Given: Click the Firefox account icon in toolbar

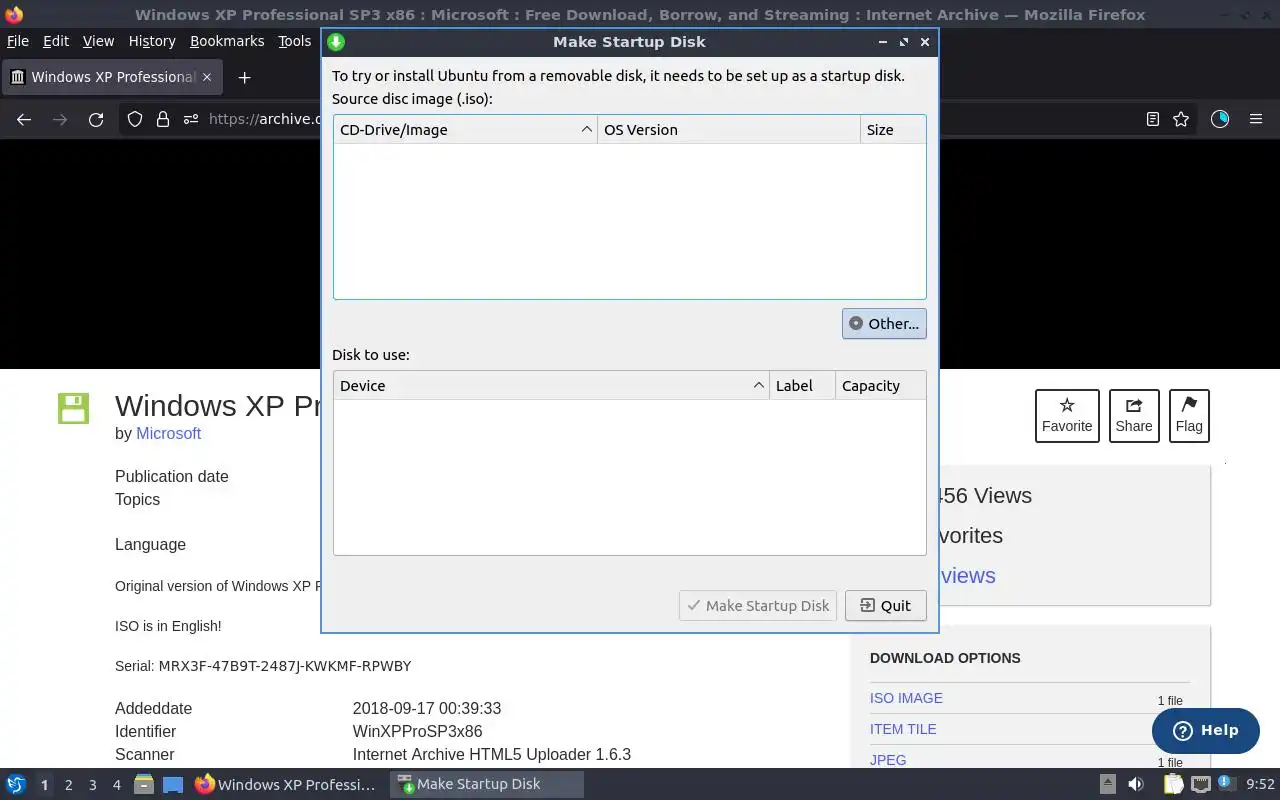Looking at the screenshot, I should (x=1220, y=119).
